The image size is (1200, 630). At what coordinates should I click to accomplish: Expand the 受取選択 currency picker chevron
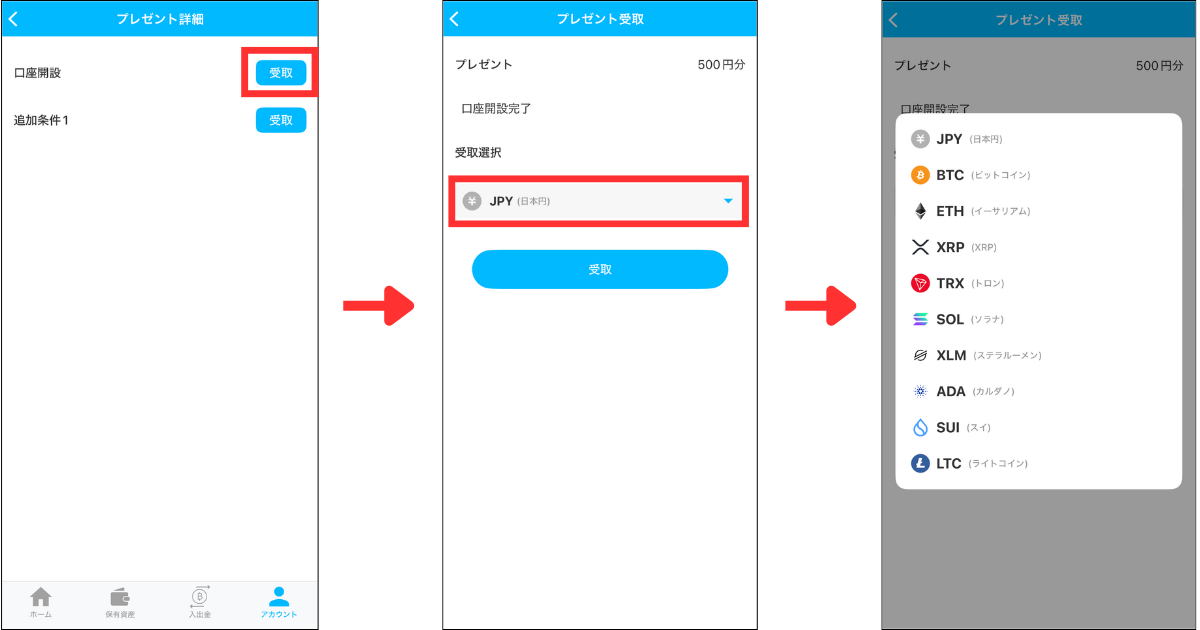(728, 200)
